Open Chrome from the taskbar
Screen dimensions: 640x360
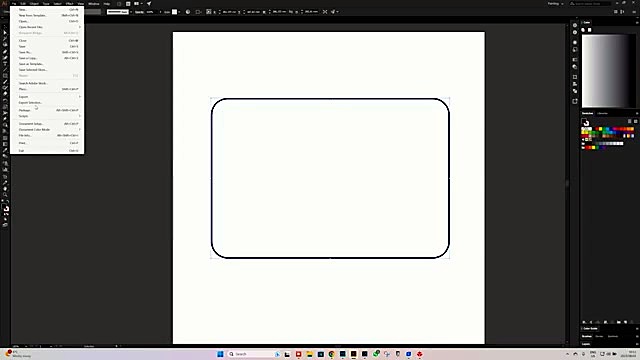tap(331, 354)
